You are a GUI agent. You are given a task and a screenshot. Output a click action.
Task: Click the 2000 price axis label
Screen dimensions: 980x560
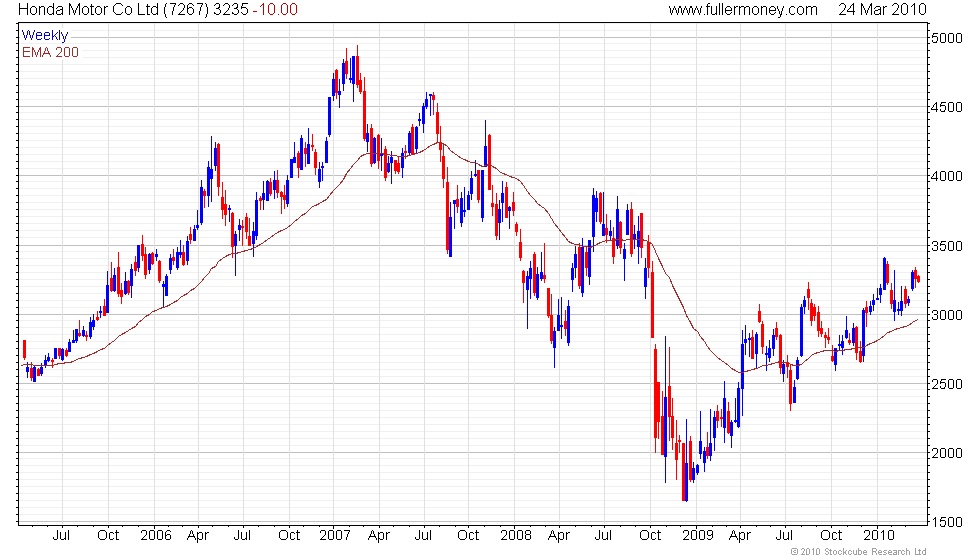947,453
